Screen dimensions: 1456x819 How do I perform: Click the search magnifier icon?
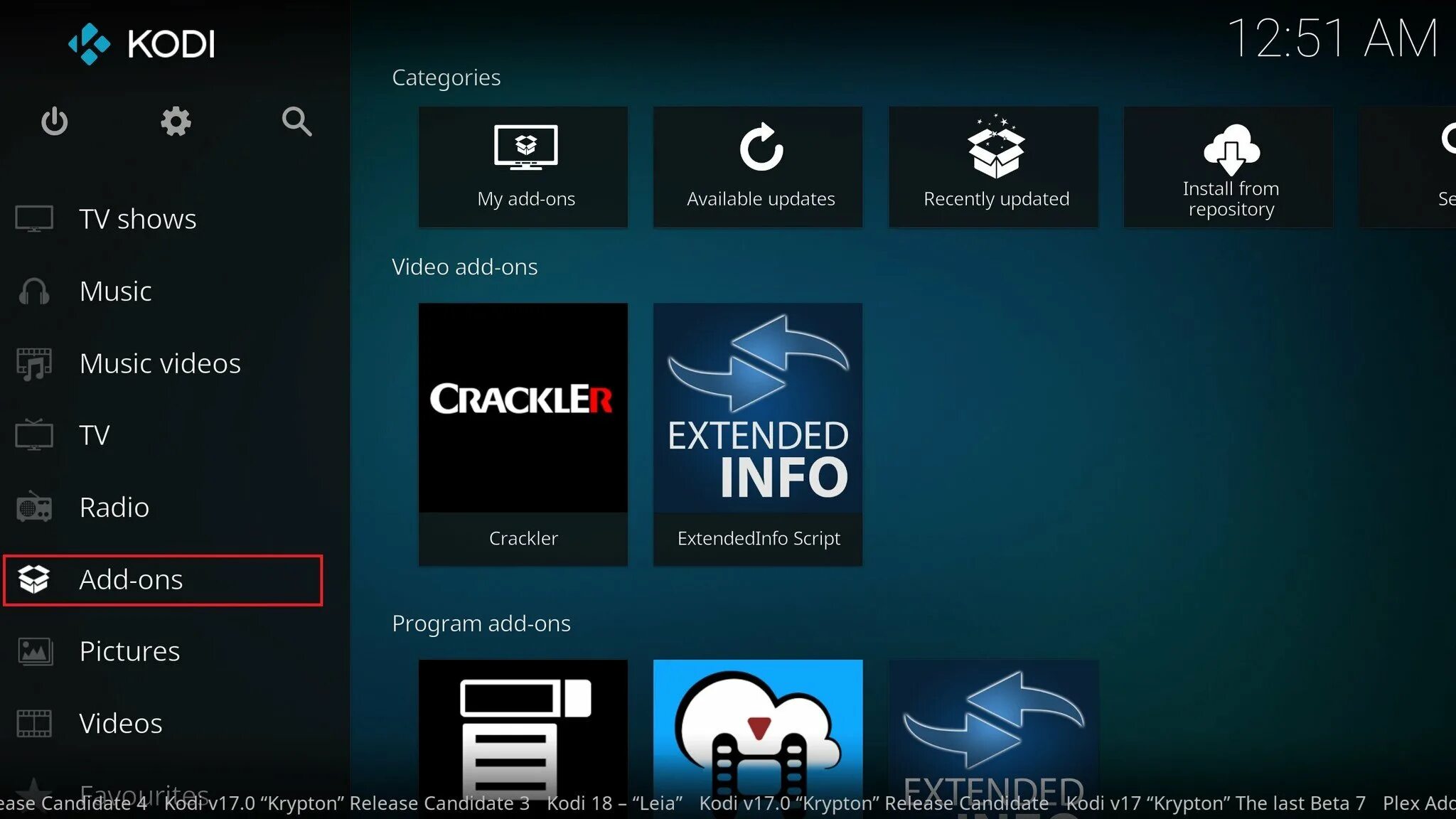click(x=296, y=122)
